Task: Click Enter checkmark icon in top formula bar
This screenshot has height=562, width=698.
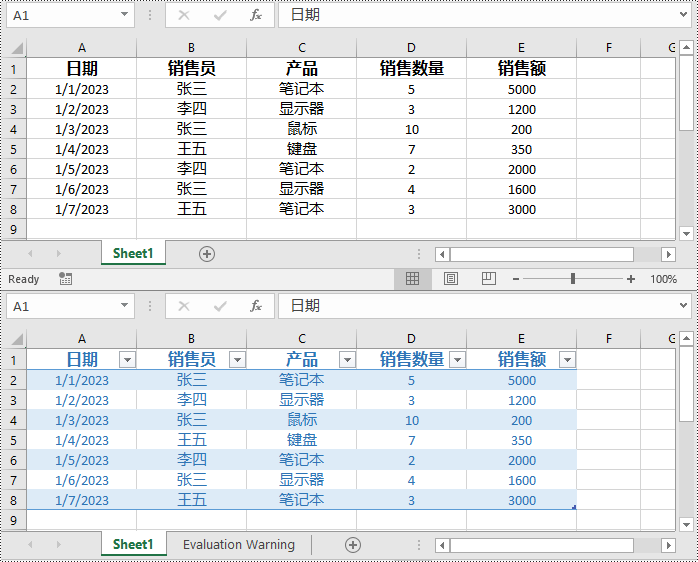Action: [x=220, y=16]
